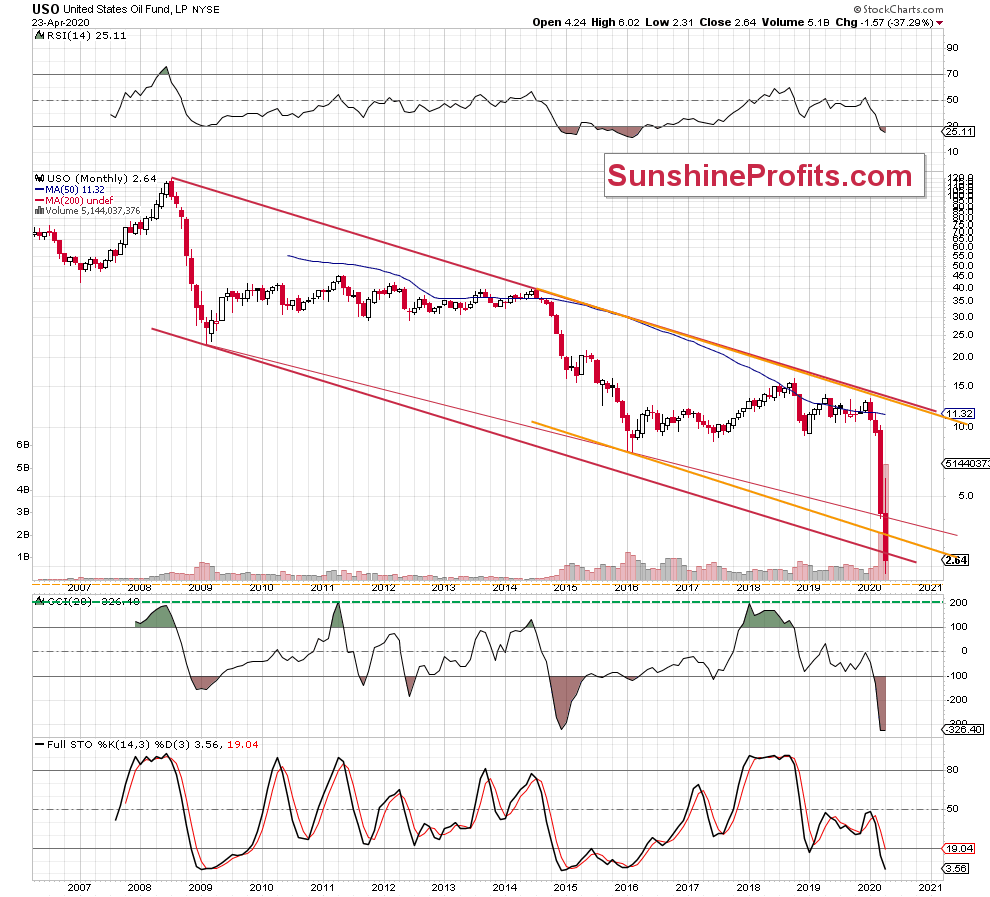This screenshot has height=897, width=990.
Task: Click the 50 level on the stochastic axis
Action: tap(952, 809)
